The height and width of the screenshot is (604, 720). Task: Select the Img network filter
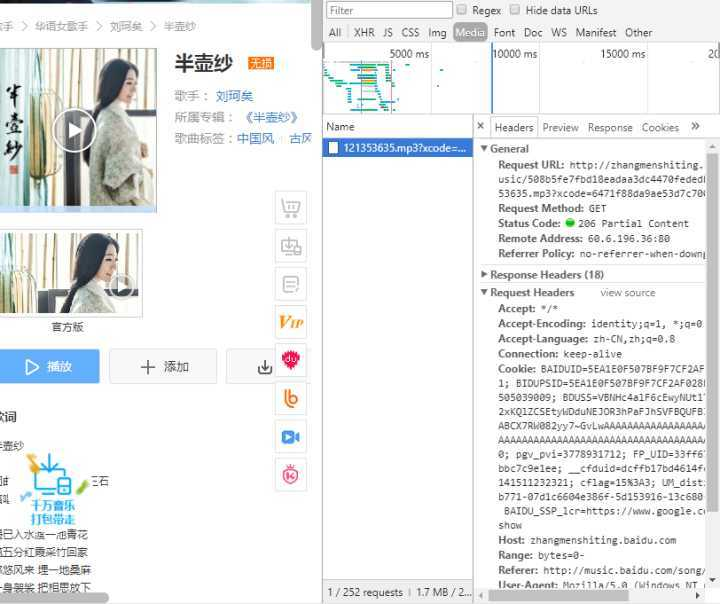[x=437, y=33]
